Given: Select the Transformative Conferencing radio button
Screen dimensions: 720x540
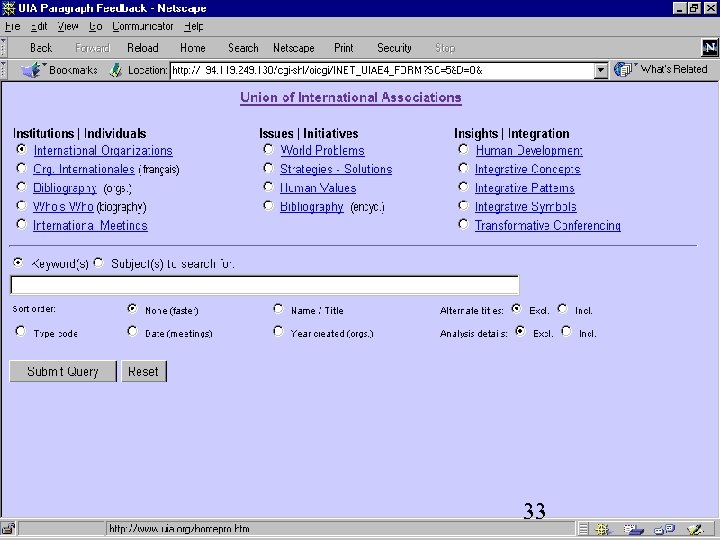Looking at the screenshot, I should [x=463, y=224].
